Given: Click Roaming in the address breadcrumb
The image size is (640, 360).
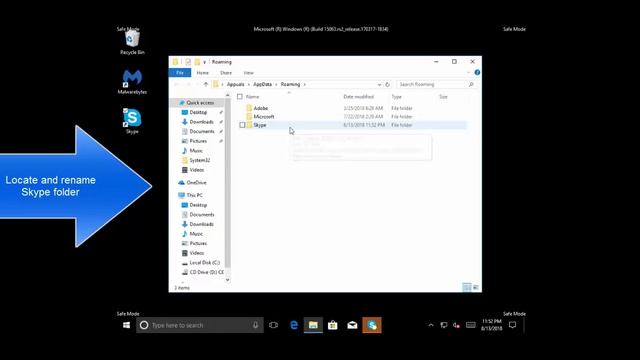Looking at the screenshot, I should (290, 84).
